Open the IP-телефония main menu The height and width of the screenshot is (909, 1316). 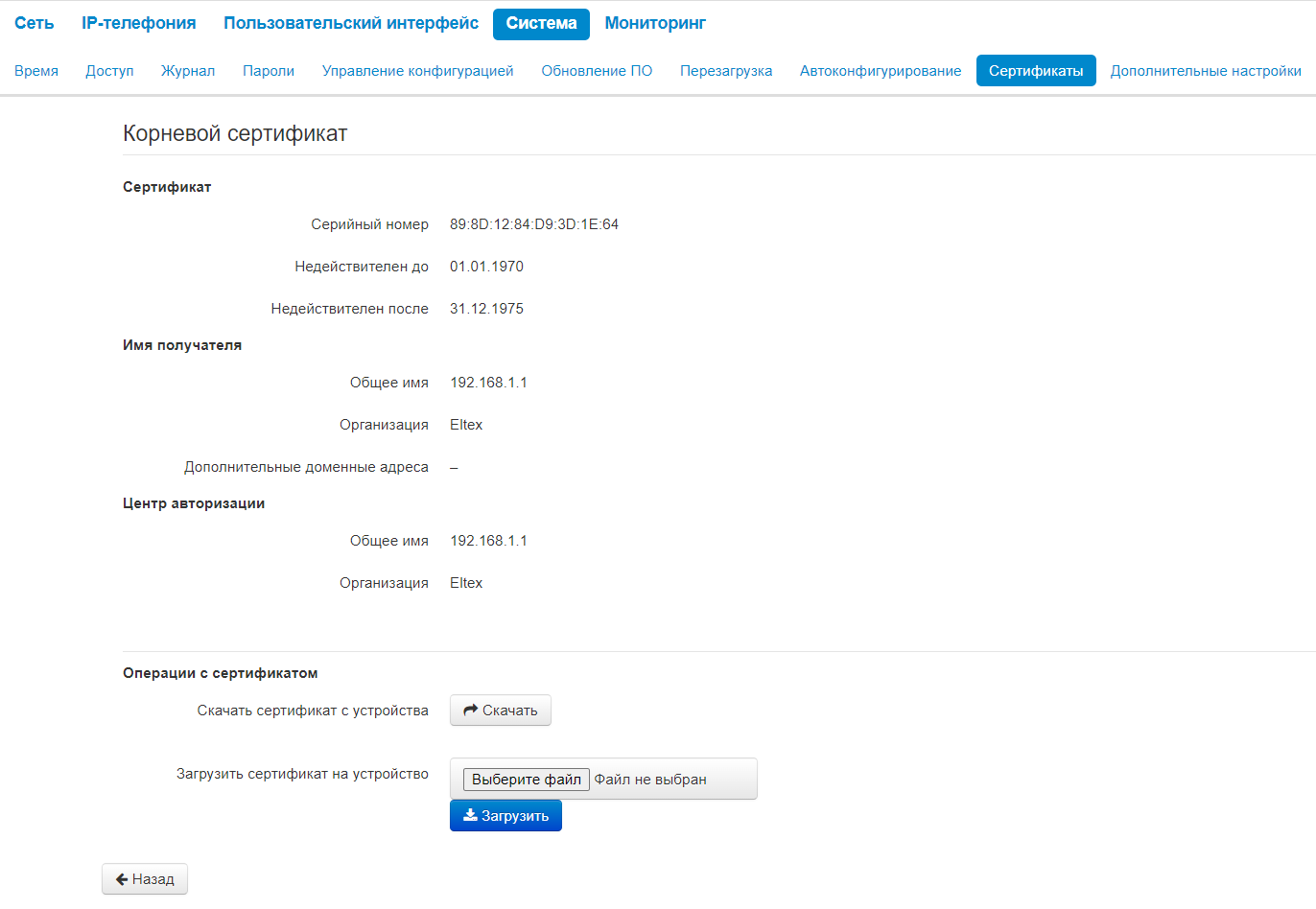point(139,23)
